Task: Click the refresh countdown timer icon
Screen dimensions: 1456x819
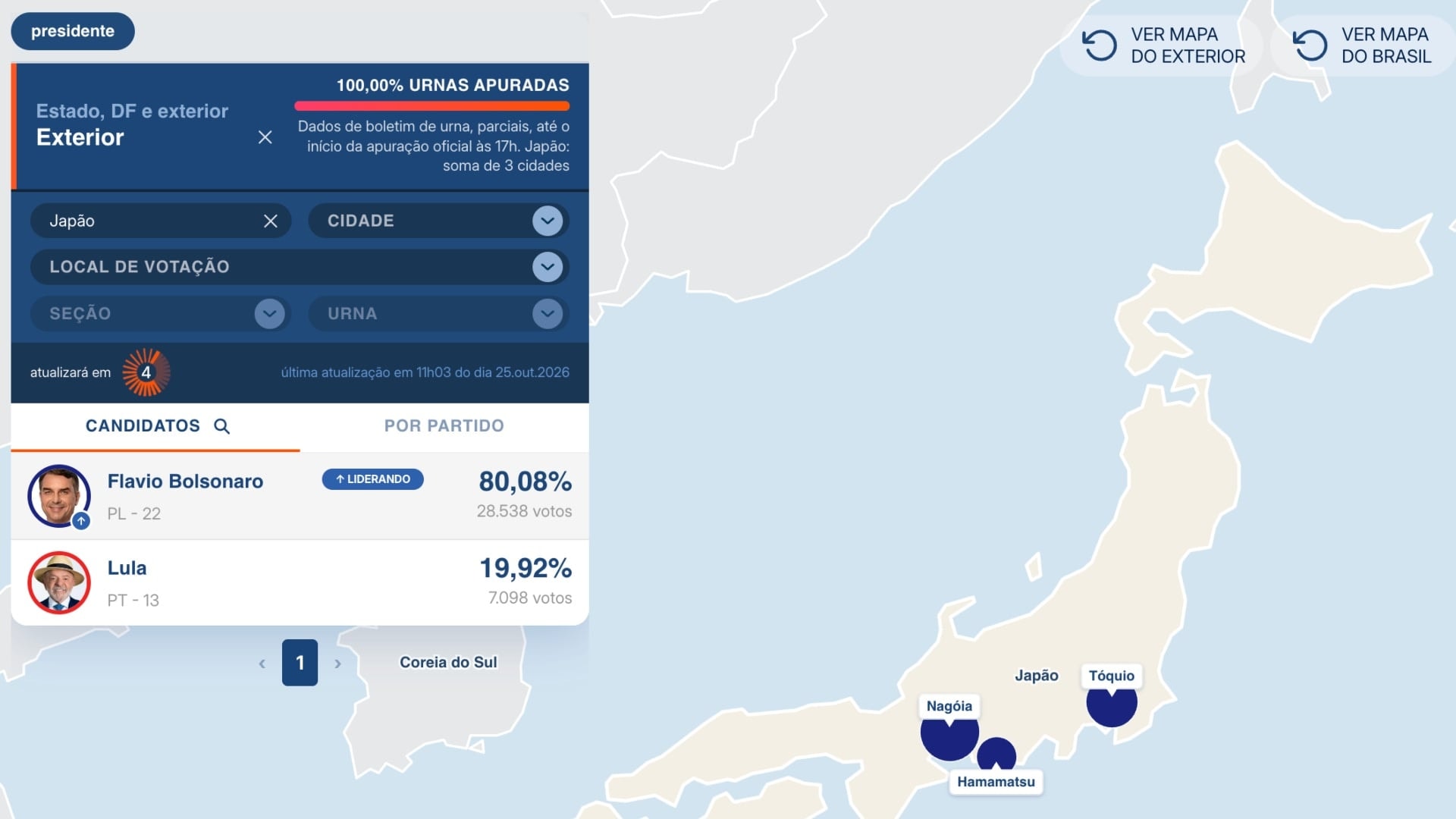Action: (x=146, y=372)
